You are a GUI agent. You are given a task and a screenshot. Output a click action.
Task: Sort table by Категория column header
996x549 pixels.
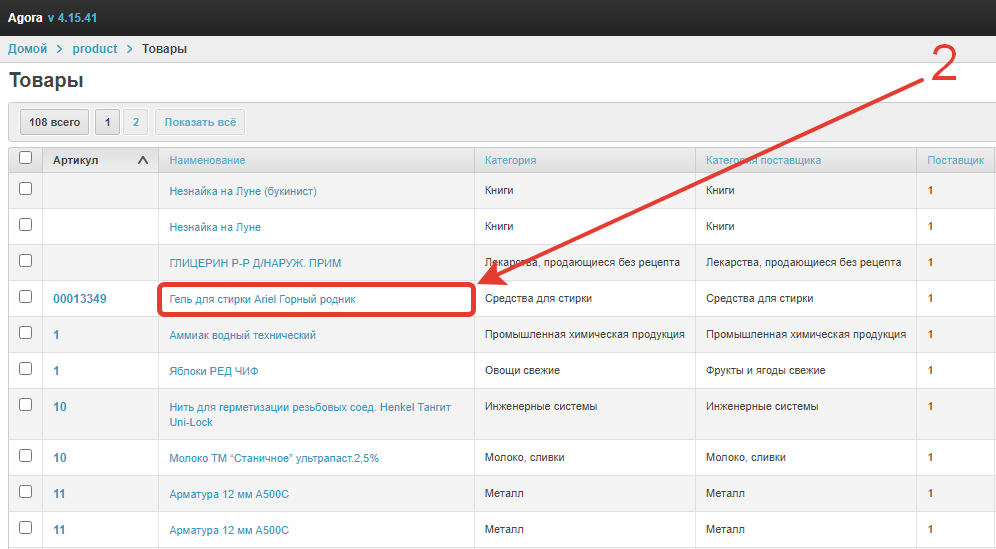(510, 160)
